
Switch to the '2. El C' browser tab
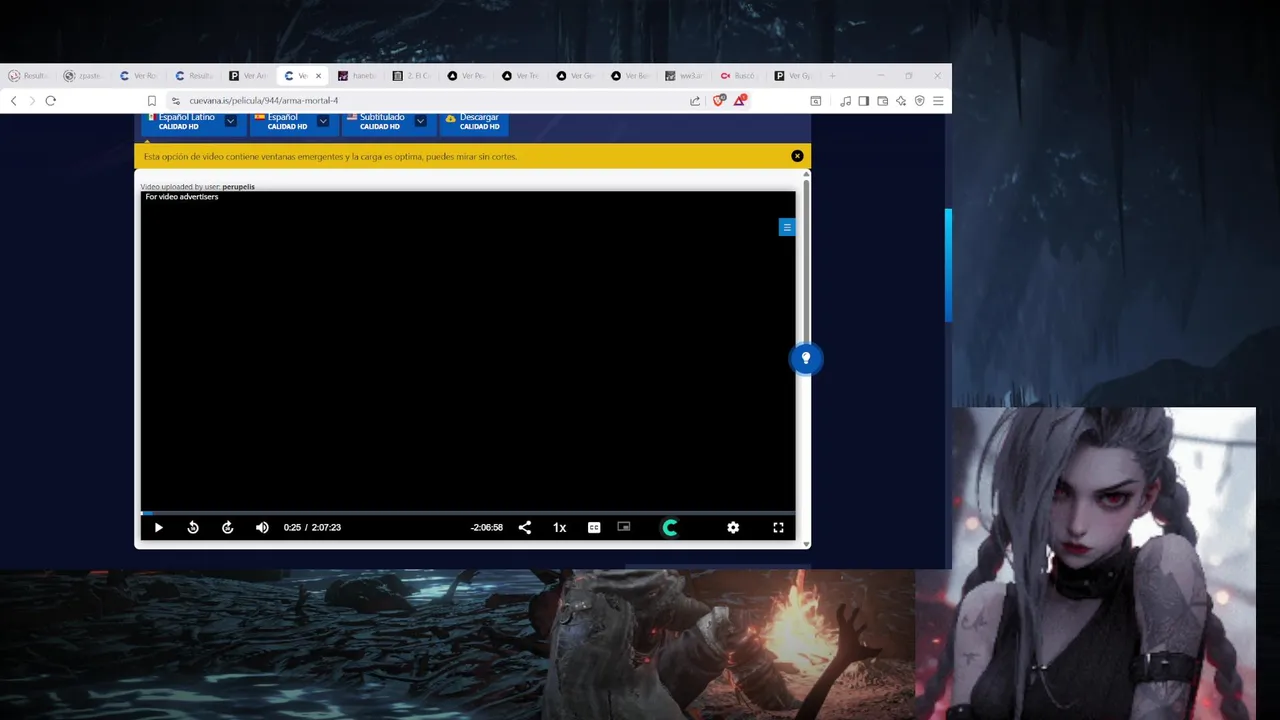(x=411, y=76)
